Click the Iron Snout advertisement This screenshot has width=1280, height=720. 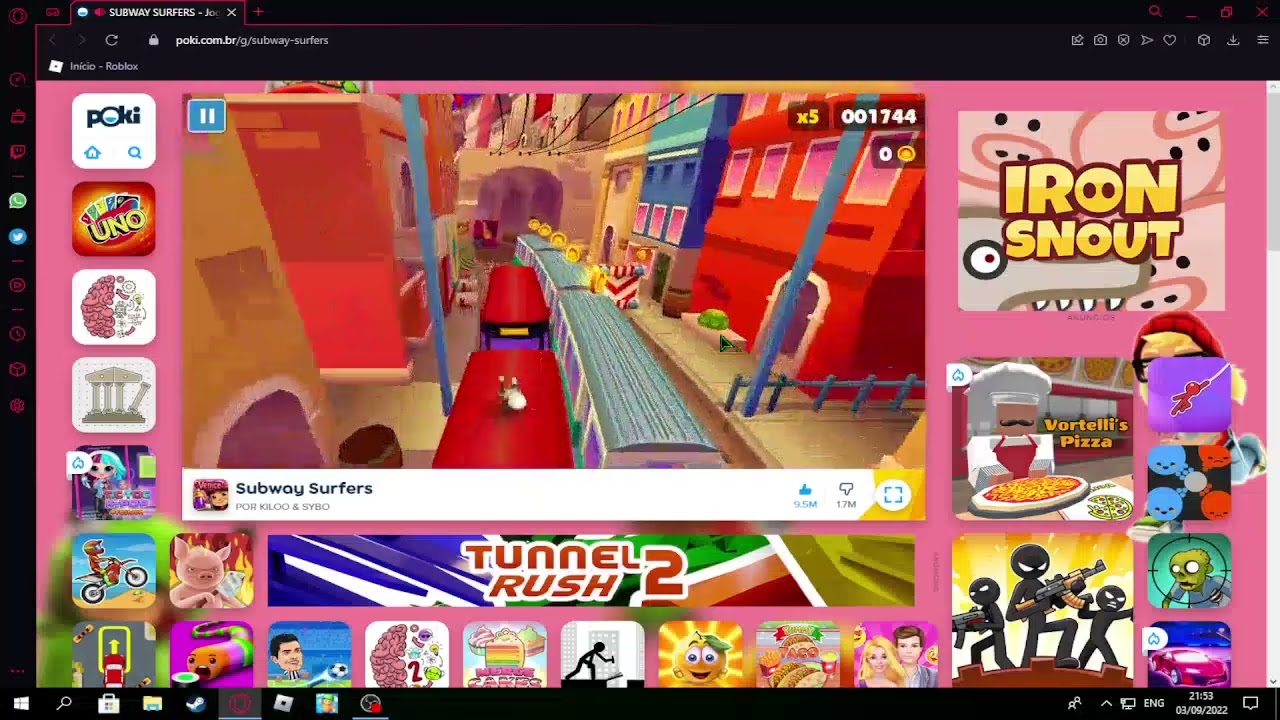1091,211
